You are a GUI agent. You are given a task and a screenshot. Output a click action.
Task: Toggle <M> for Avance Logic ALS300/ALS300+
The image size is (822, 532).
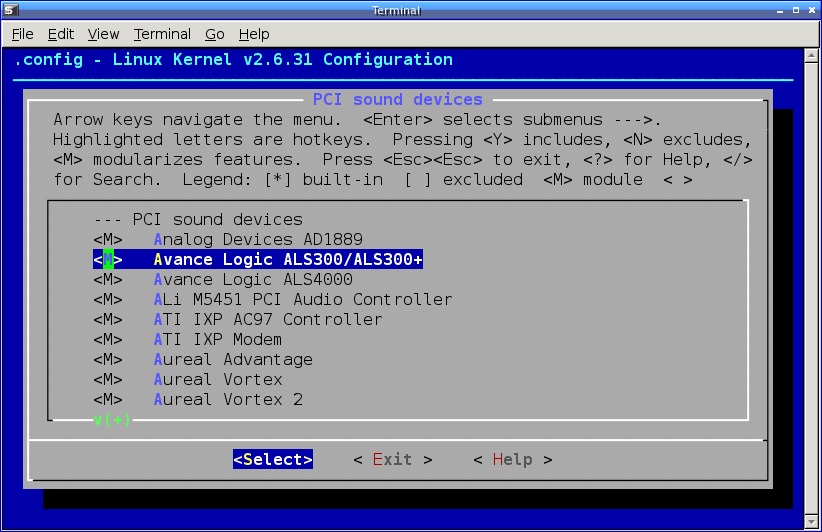click(x=108, y=259)
